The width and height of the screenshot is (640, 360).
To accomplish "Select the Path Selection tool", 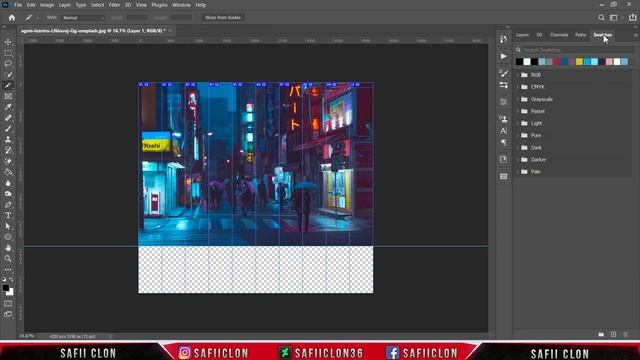I will 8,226.
